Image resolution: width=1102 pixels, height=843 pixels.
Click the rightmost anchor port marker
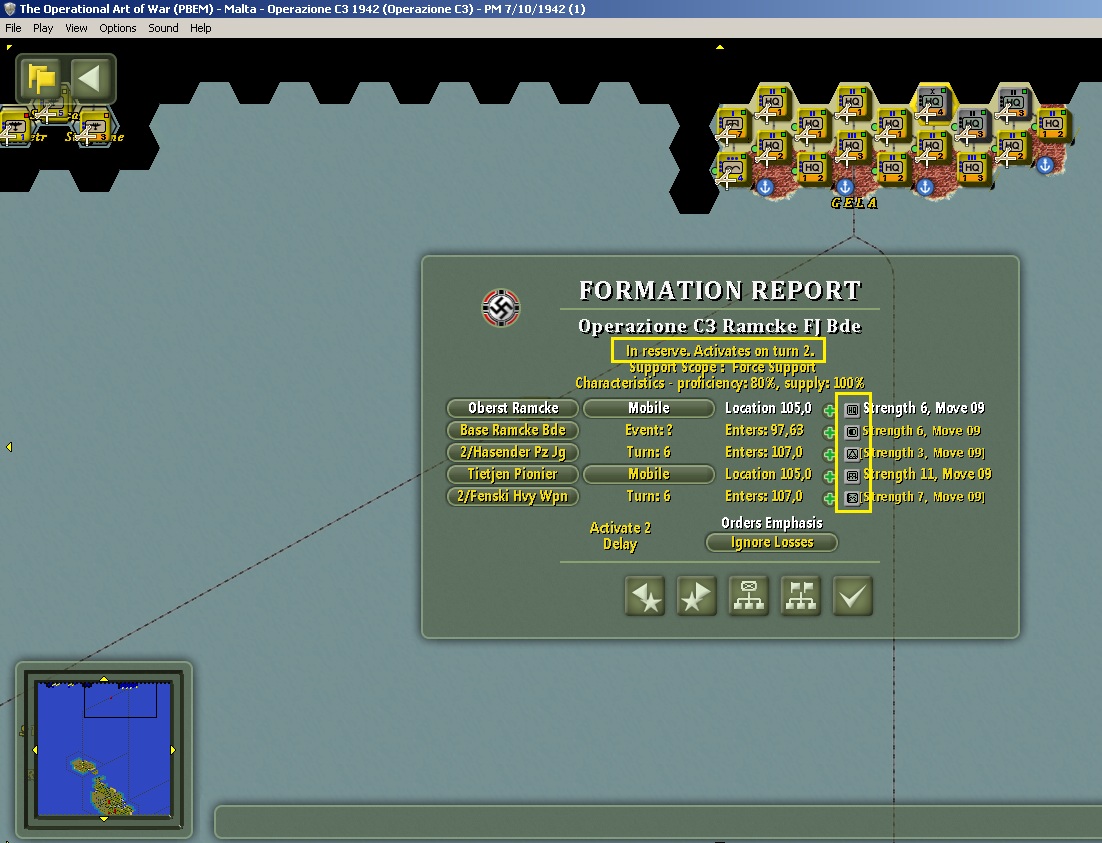[x=1045, y=165]
